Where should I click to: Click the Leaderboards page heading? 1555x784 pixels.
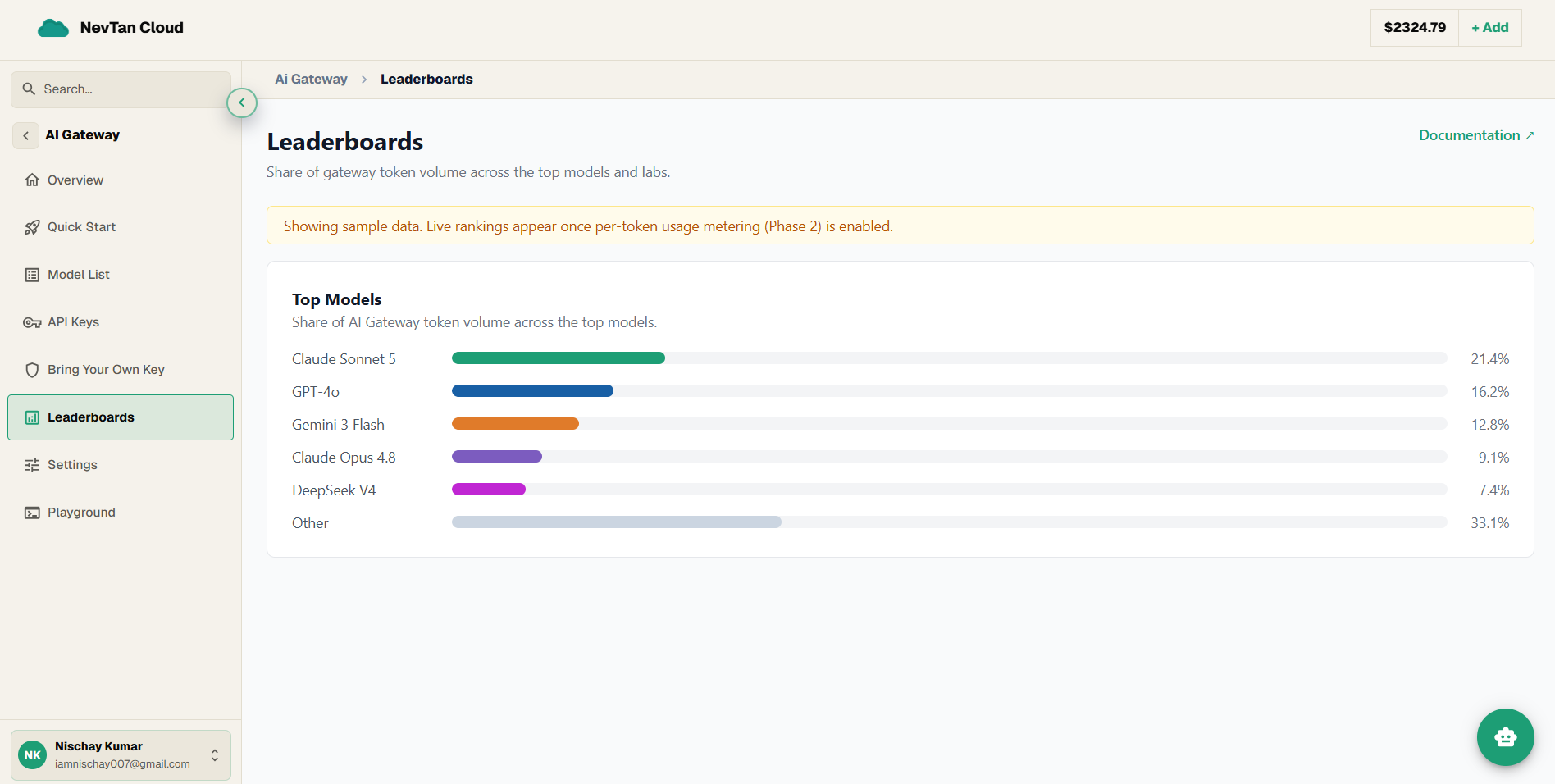[345, 142]
